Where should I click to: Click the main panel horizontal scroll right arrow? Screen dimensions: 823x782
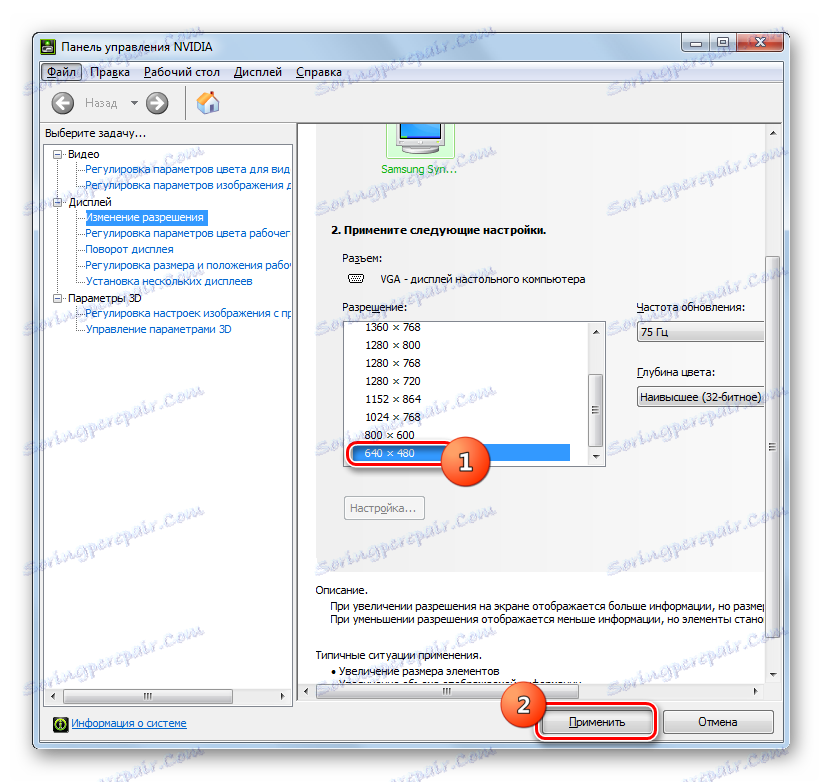755,692
